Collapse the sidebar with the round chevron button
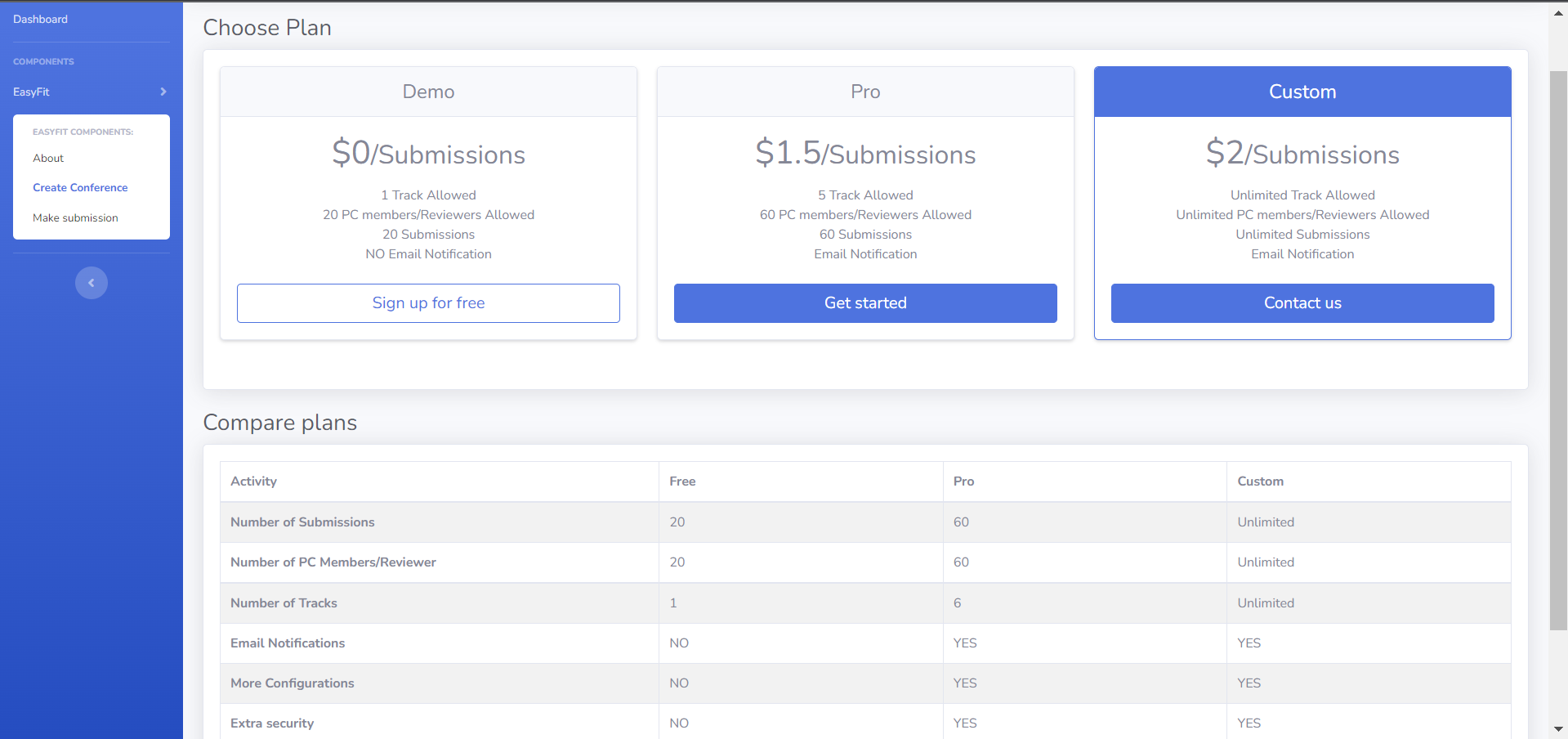The image size is (1568, 739). pos(92,283)
